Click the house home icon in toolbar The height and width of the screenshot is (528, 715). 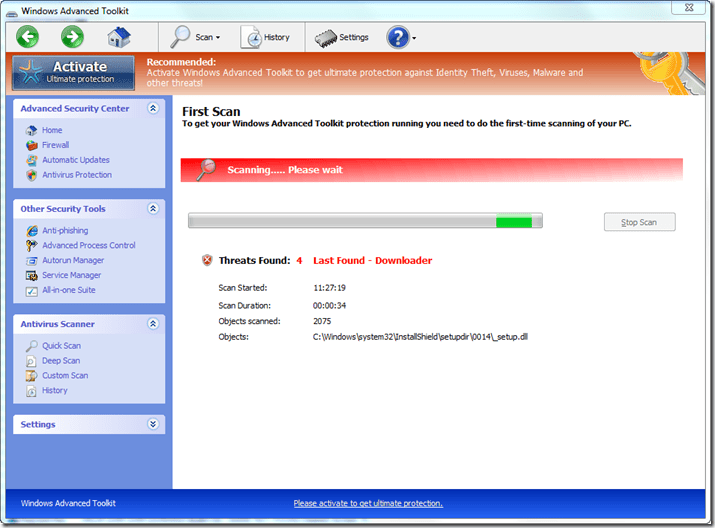(x=120, y=38)
